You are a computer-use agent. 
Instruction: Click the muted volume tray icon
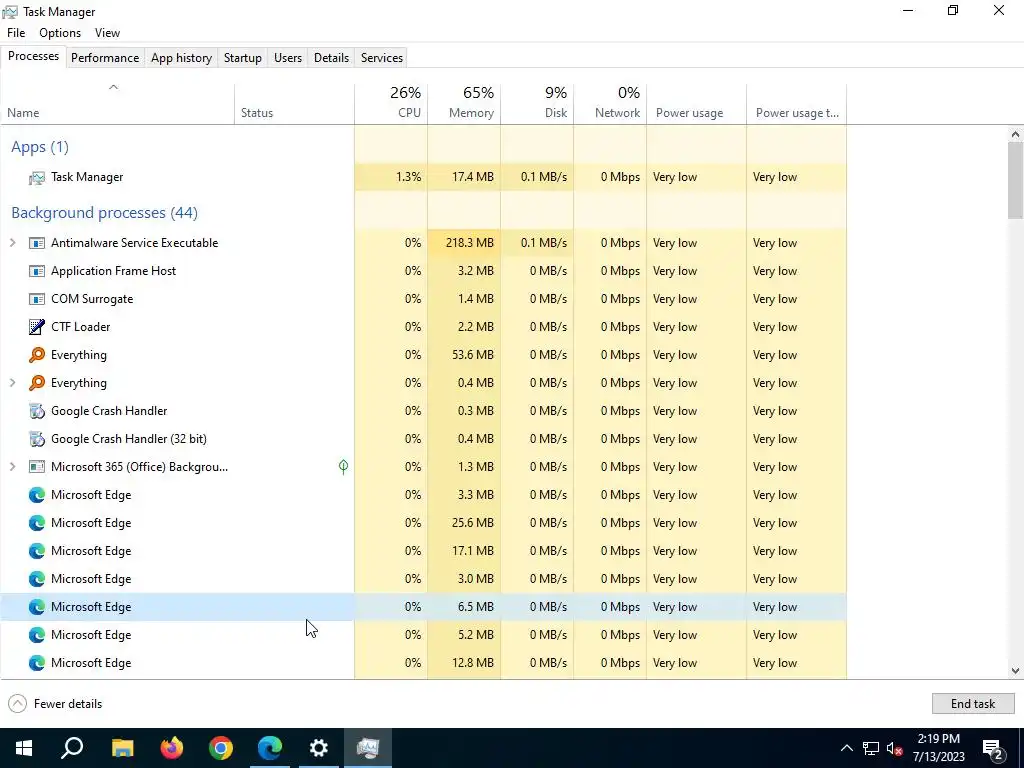pyautogui.click(x=895, y=748)
